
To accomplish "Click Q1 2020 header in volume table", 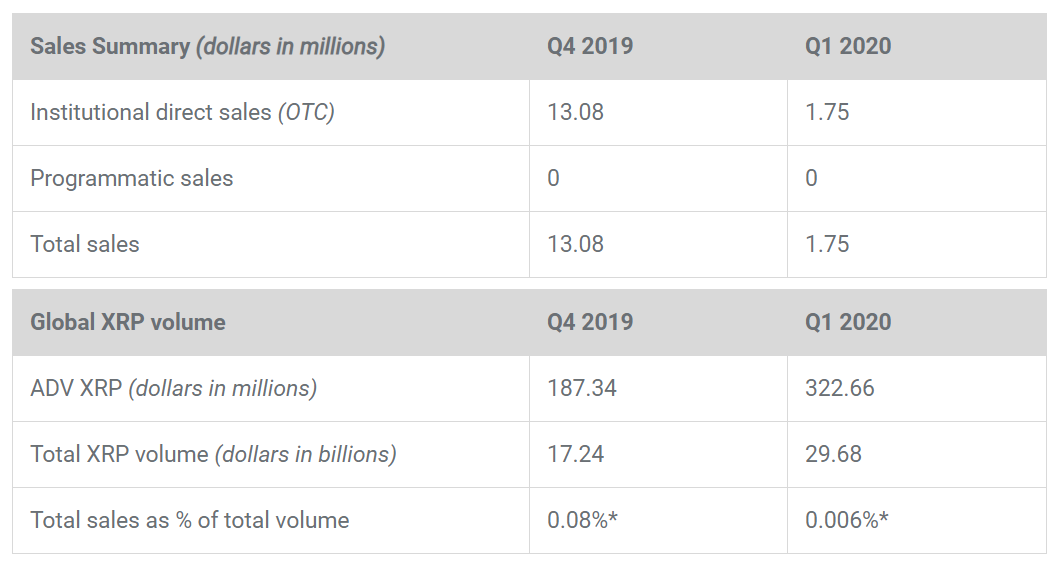I will click(848, 322).
